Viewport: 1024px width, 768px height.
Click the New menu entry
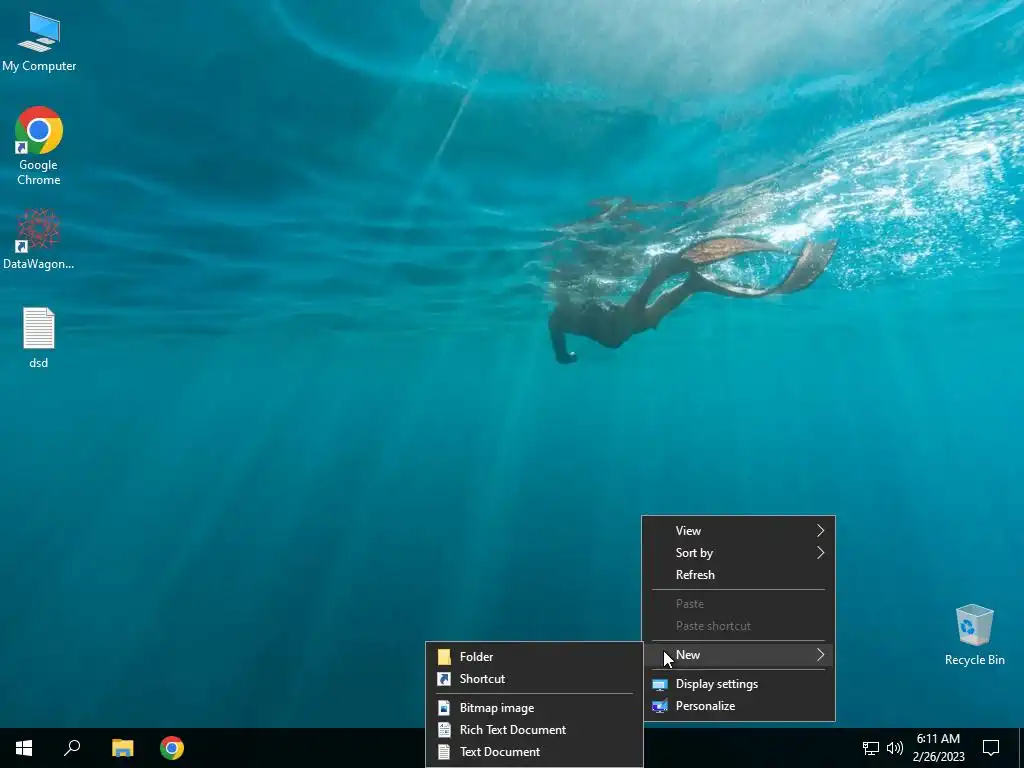[739, 655]
